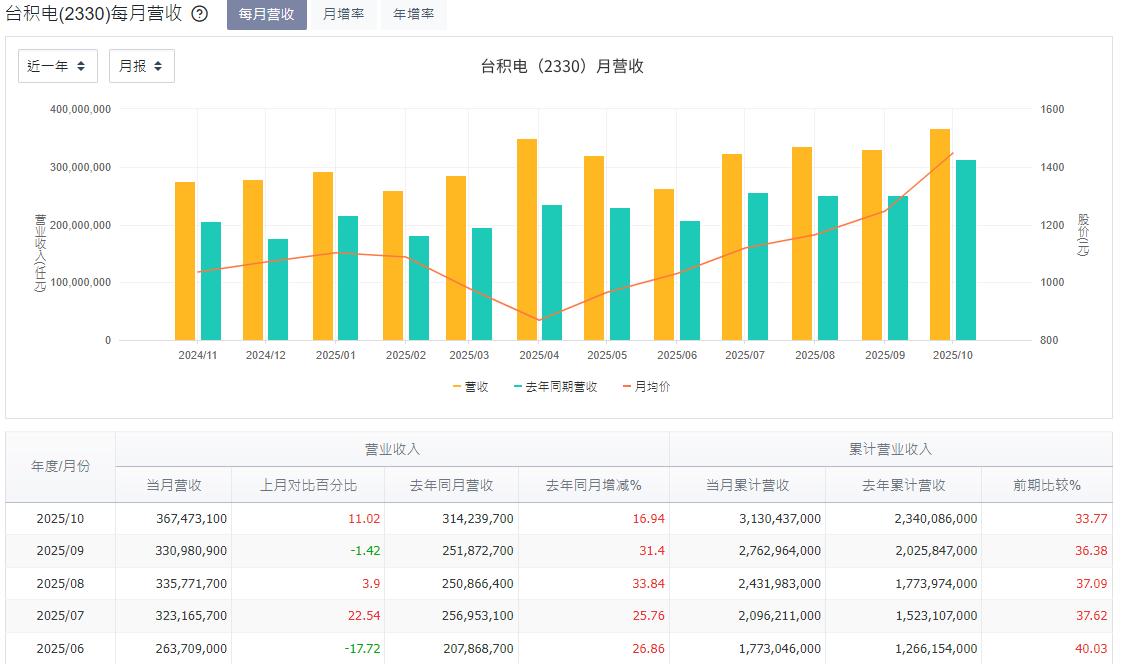Open the 近一年 time range dropdown
The width and height of the screenshot is (1124, 664).
[x=57, y=65]
